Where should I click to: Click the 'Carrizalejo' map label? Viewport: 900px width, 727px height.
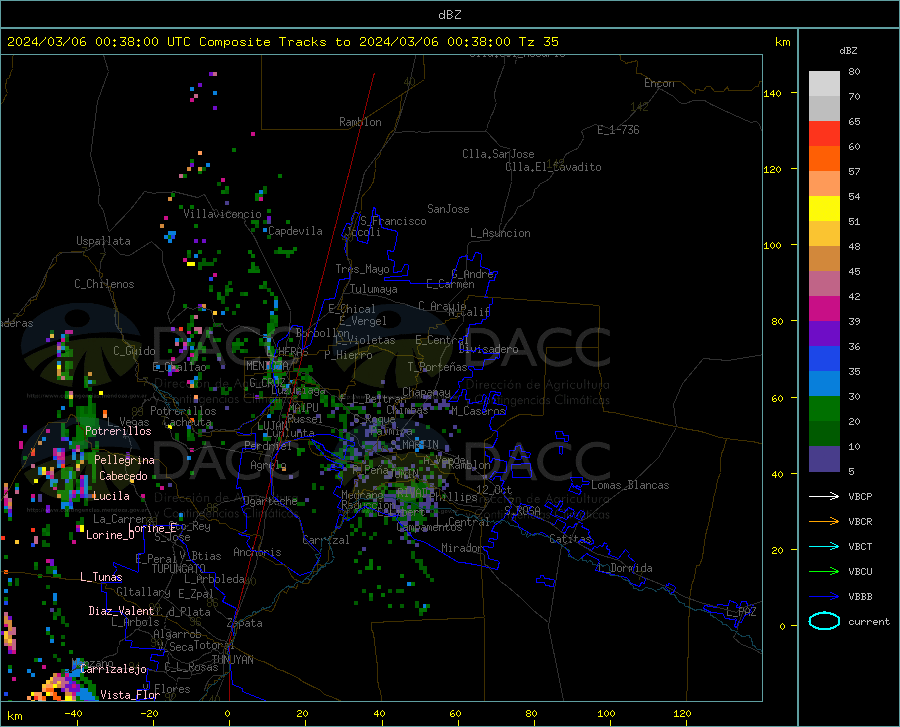pos(114,670)
